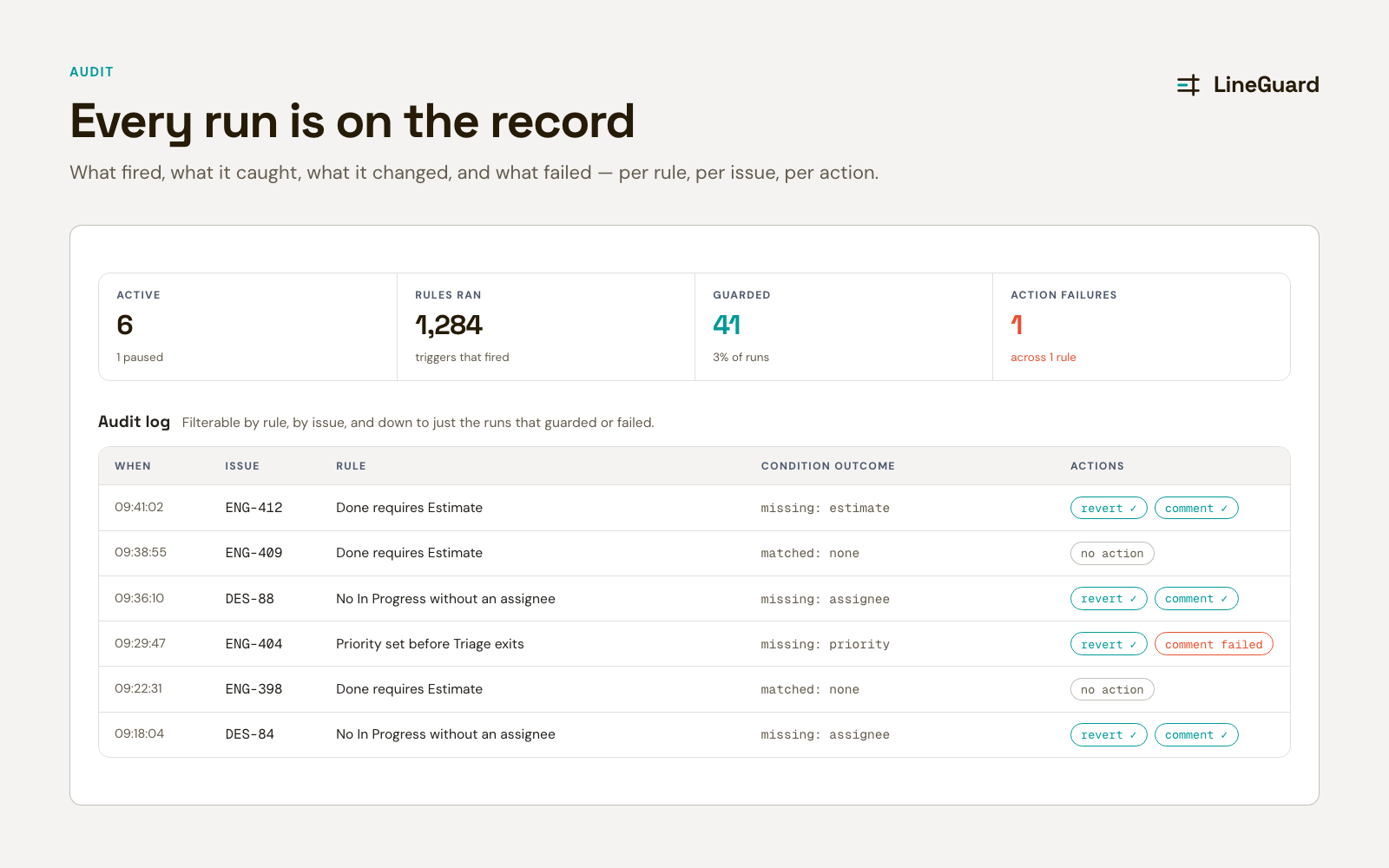The height and width of the screenshot is (868, 1389).
Task: Select the Active 6 stat card
Action: (248, 326)
